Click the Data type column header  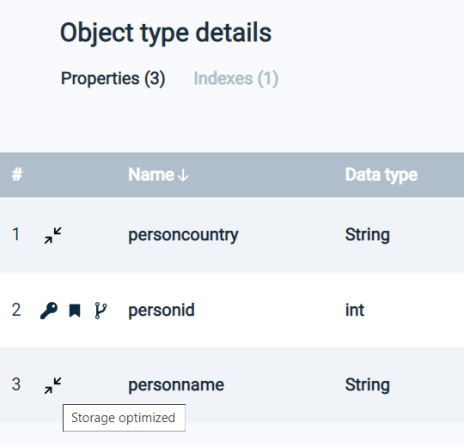(381, 175)
